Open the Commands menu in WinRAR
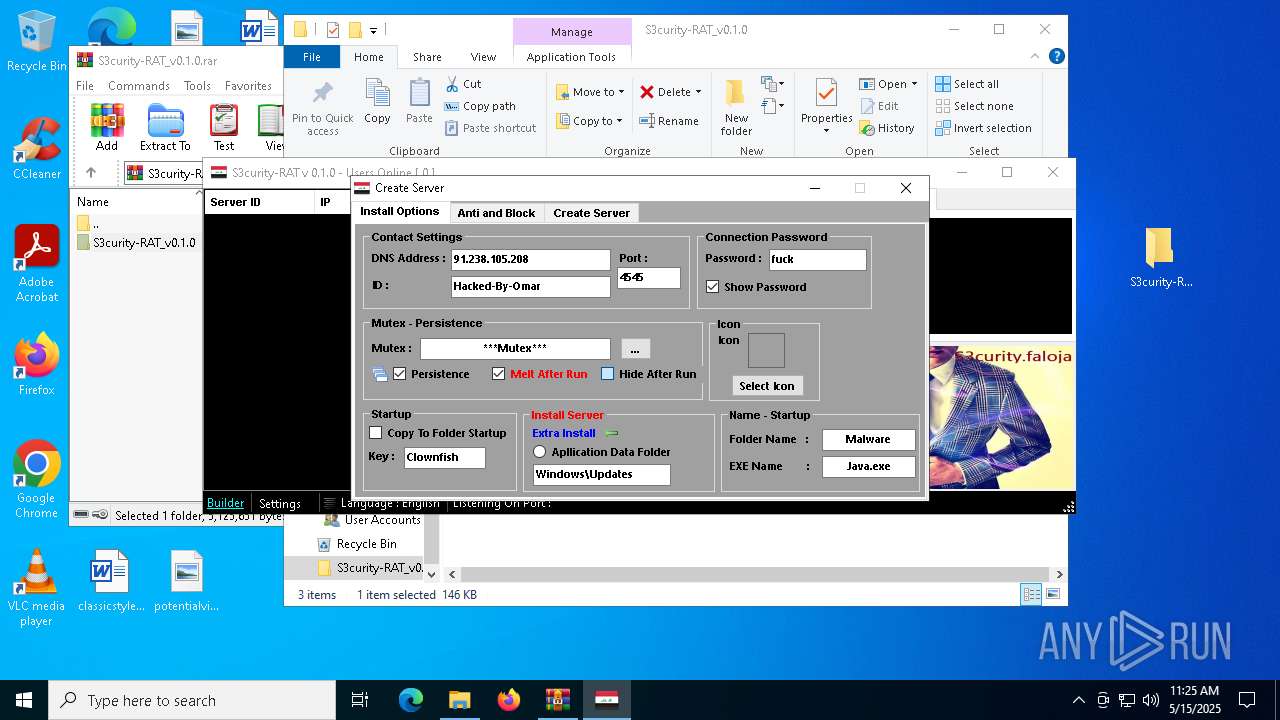The height and width of the screenshot is (720, 1280). 139,86
